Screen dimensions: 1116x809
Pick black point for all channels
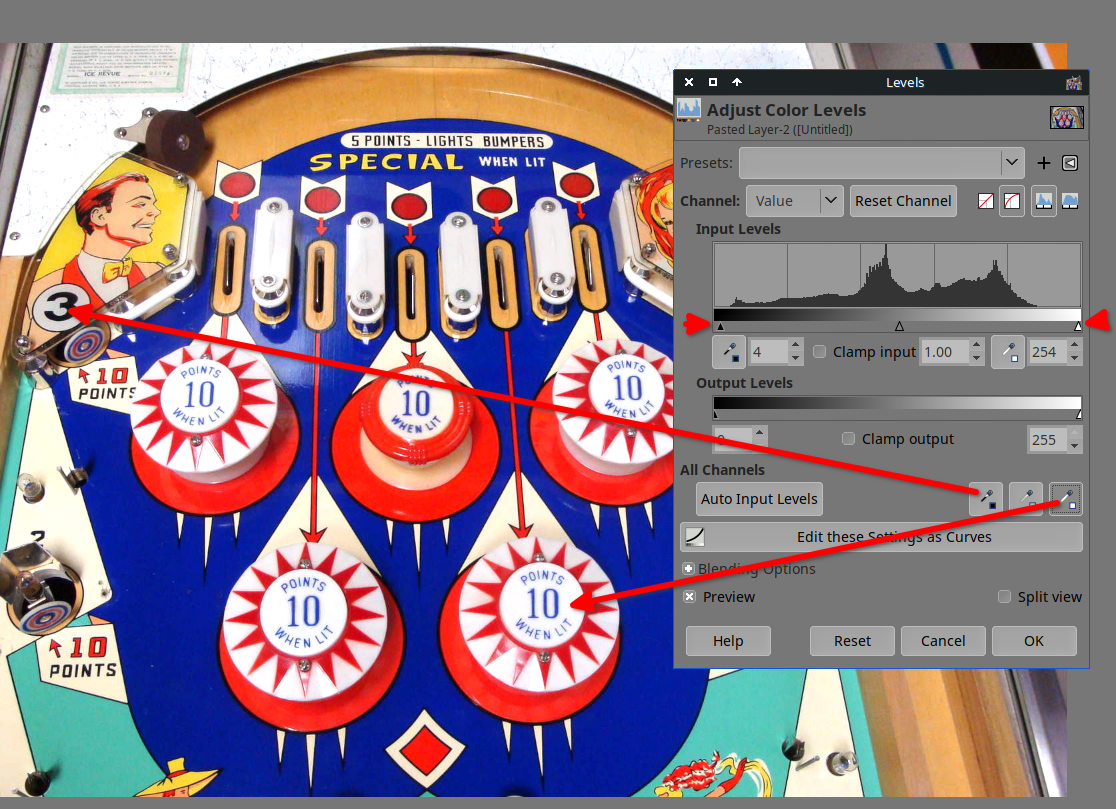click(x=986, y=499)
